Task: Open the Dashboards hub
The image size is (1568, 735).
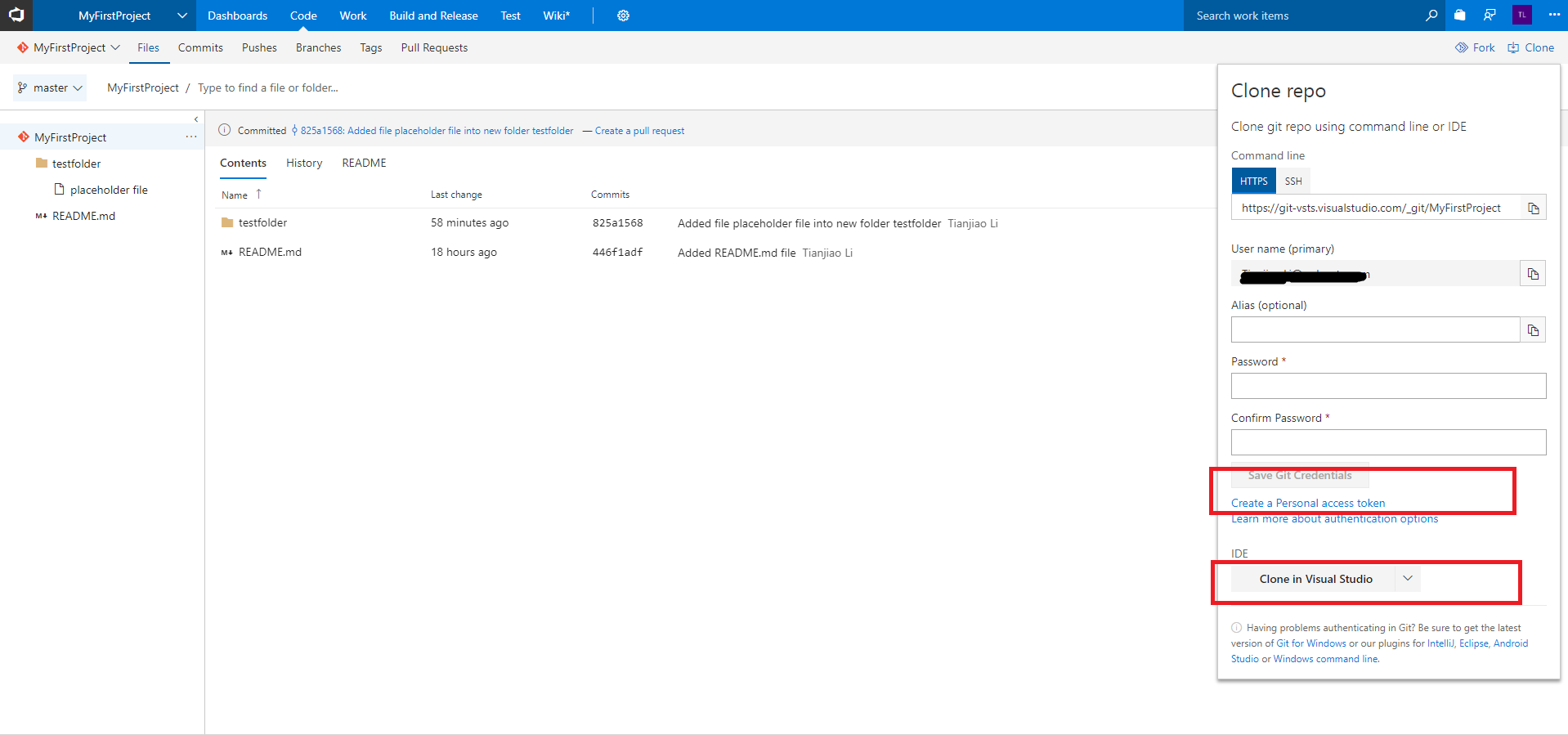Action: [x=238, y=16]
